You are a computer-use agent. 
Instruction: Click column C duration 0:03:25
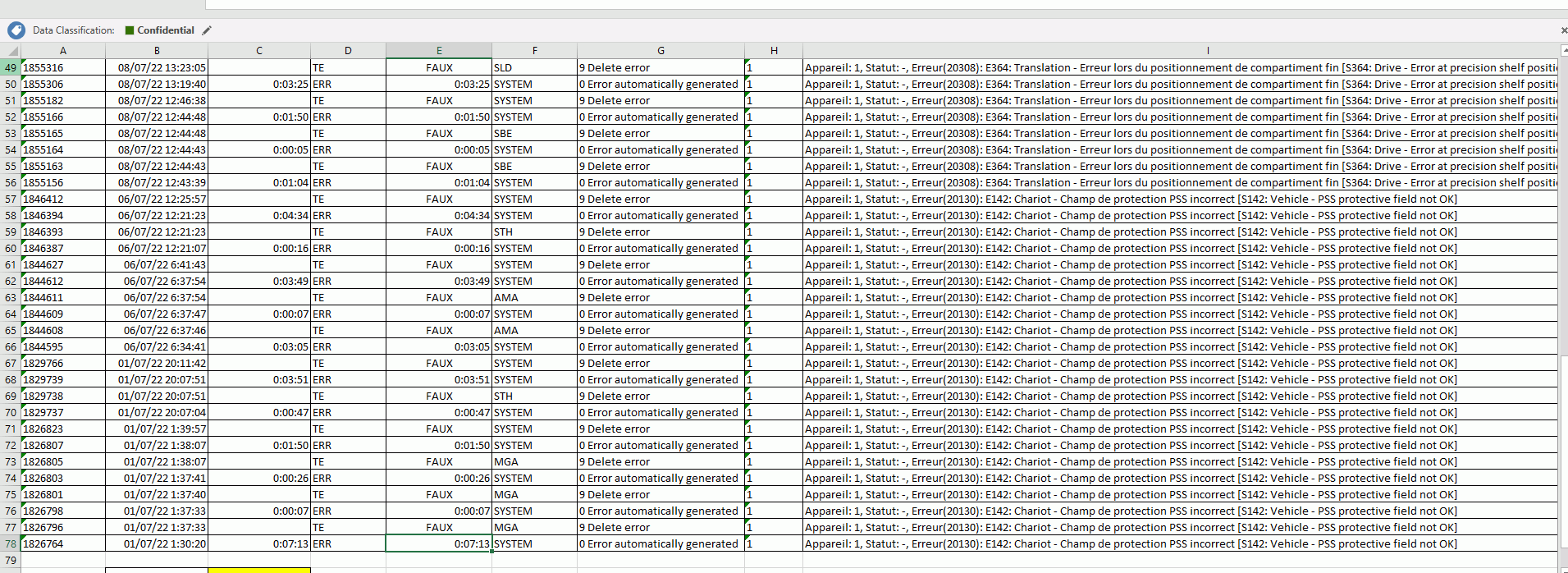point(259,84)
